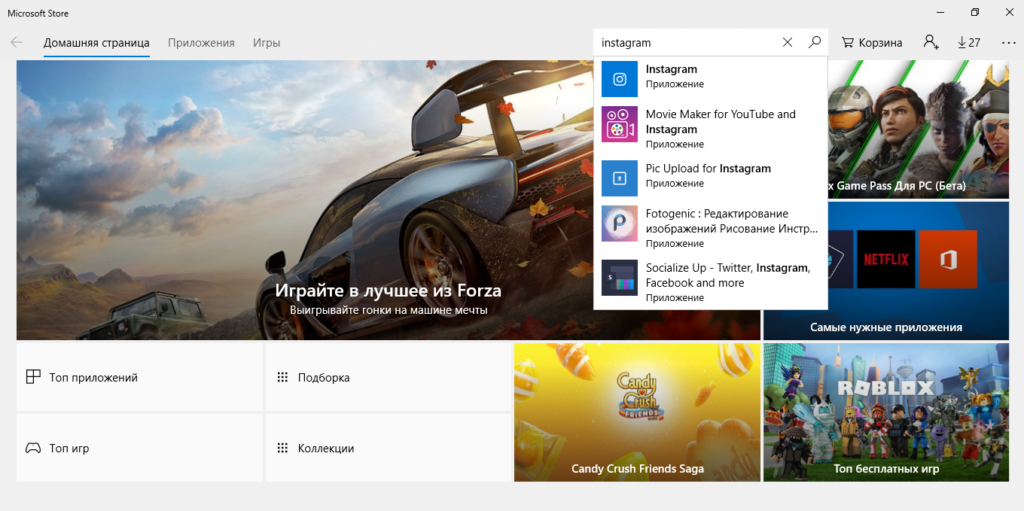Viewport: 1024px width, 511px height.
Task: Open Candy Crush Friends Saga tile
Action: (637, 412)
